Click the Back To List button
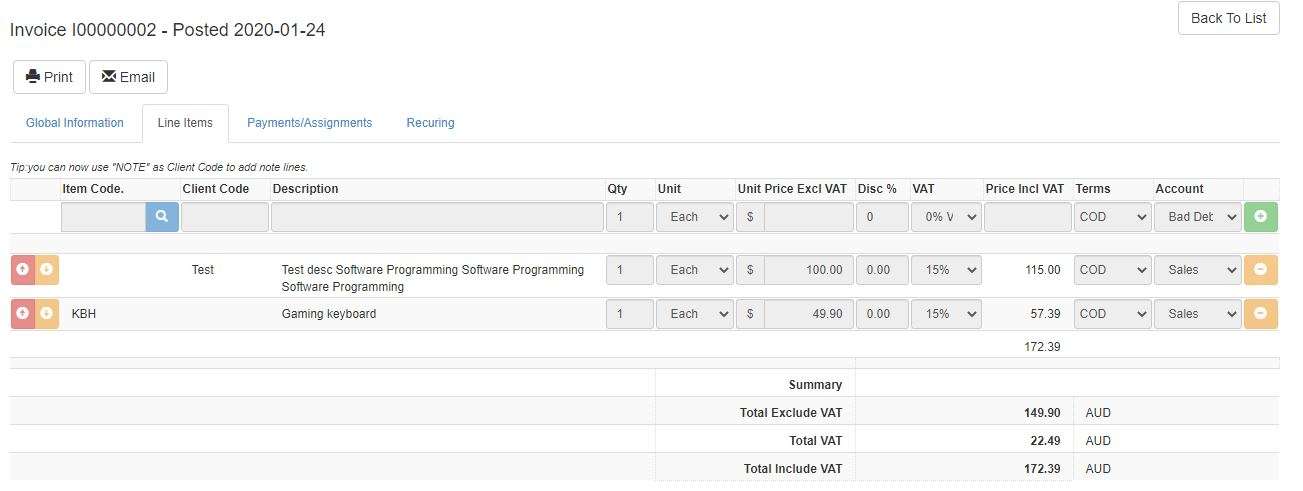 (1228, 18)
